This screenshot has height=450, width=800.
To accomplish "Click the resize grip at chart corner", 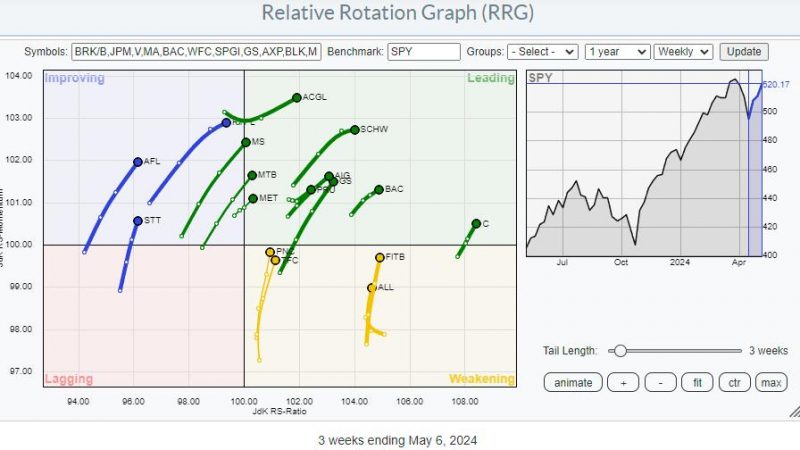I will click(794, 411).
